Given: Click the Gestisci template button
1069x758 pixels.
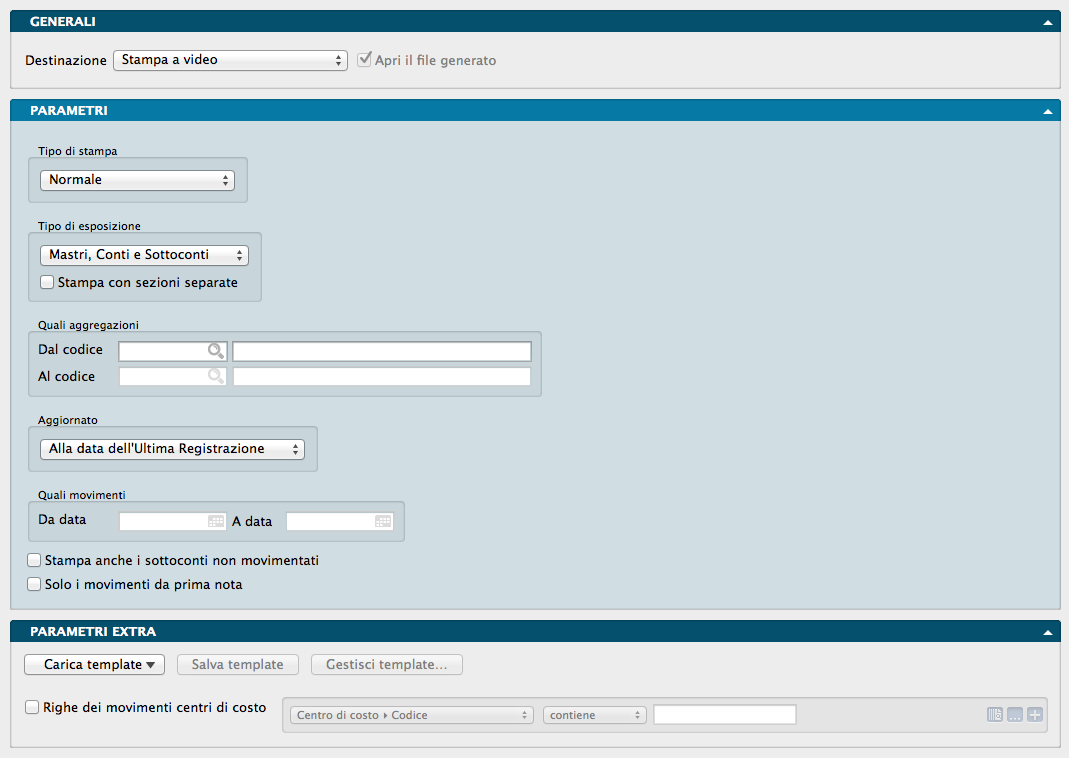Looking at the screenshot, I should [387, 665].
